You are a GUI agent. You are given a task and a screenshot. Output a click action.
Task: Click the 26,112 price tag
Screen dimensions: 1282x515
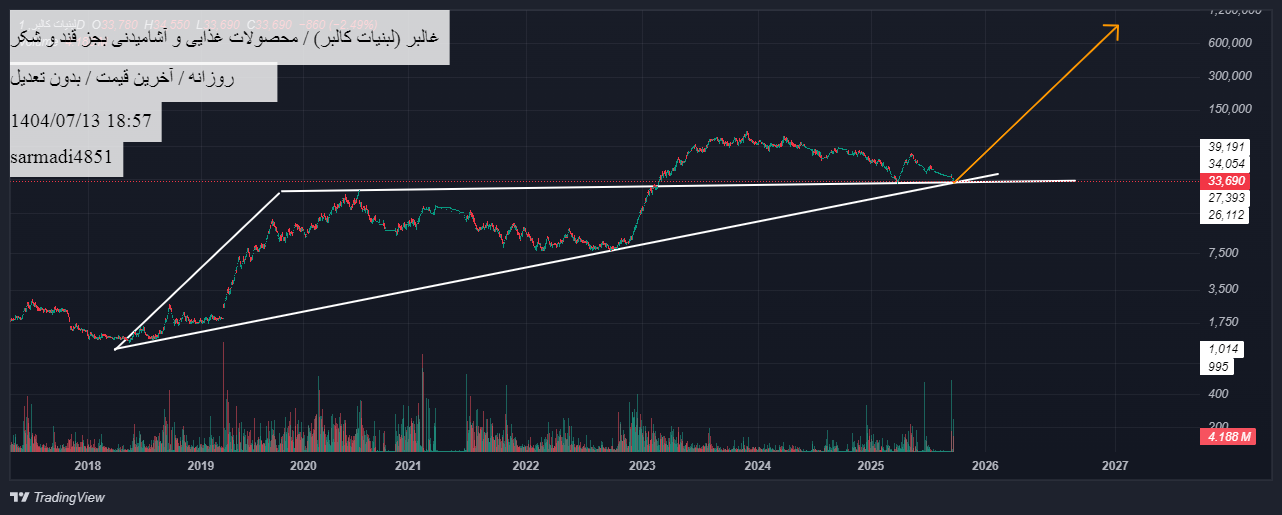point(1226,216)
